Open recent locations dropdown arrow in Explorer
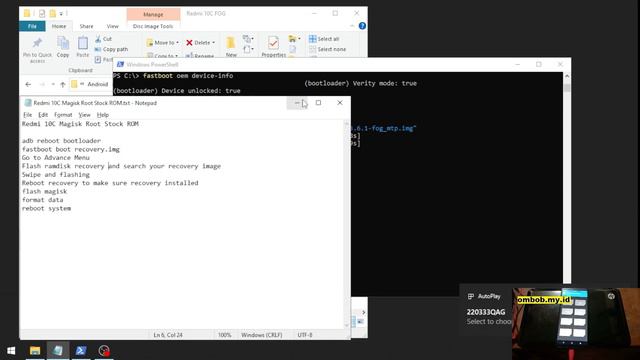This screenshot has height=360, width=640. click(x=53, y=84)
